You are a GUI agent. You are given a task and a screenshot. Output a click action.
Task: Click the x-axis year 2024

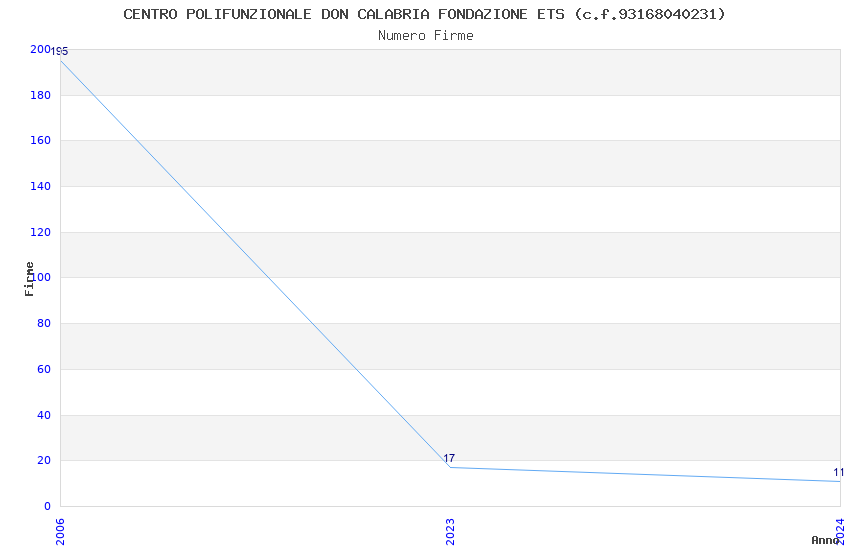840,532
